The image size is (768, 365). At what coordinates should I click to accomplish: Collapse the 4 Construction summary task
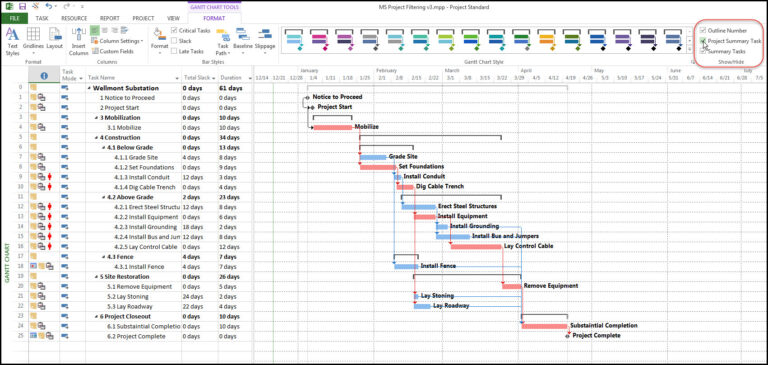96,138
